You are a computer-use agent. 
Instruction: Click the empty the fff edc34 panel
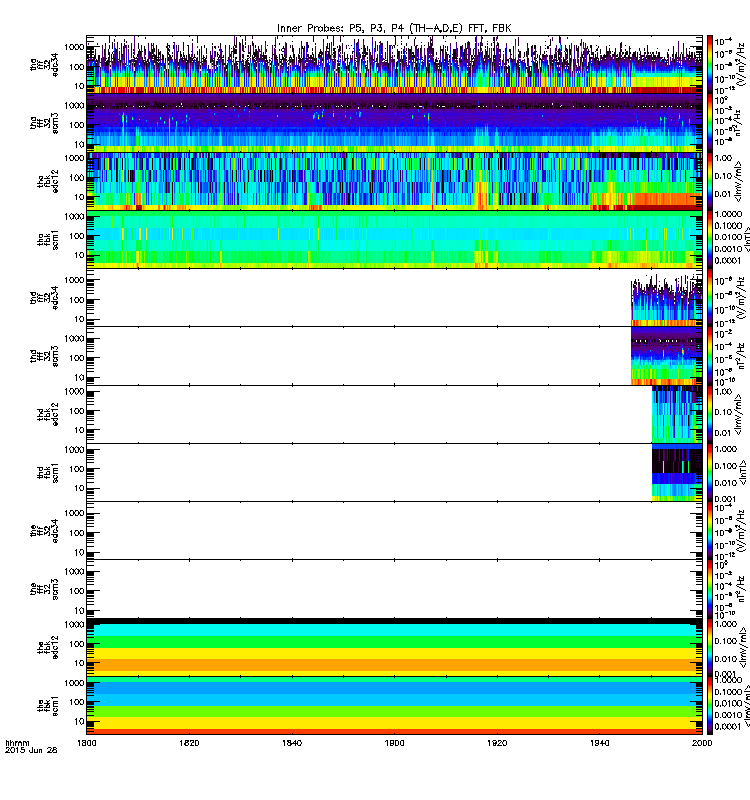394,531
